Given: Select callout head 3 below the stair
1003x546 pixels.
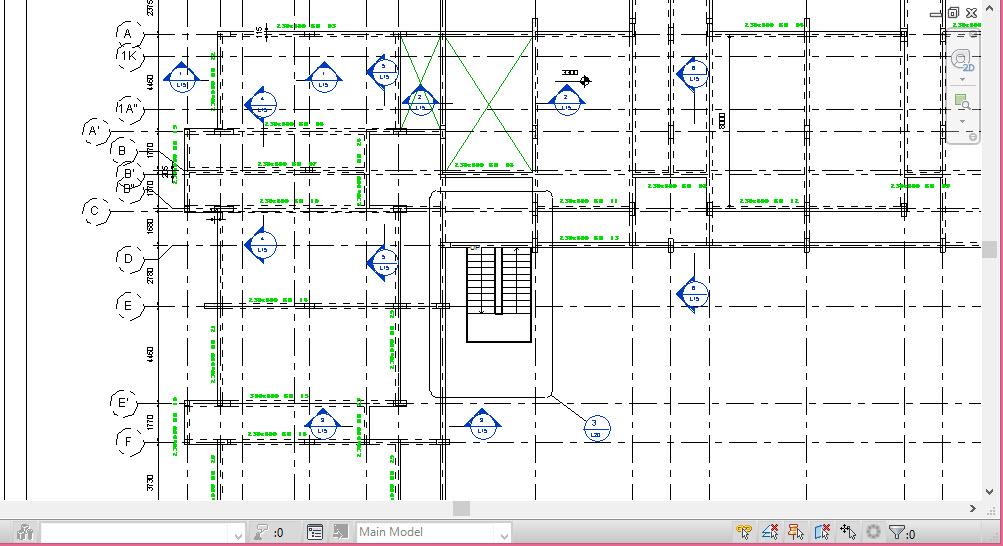Looking at the screenshot, I should click(597, 428).
